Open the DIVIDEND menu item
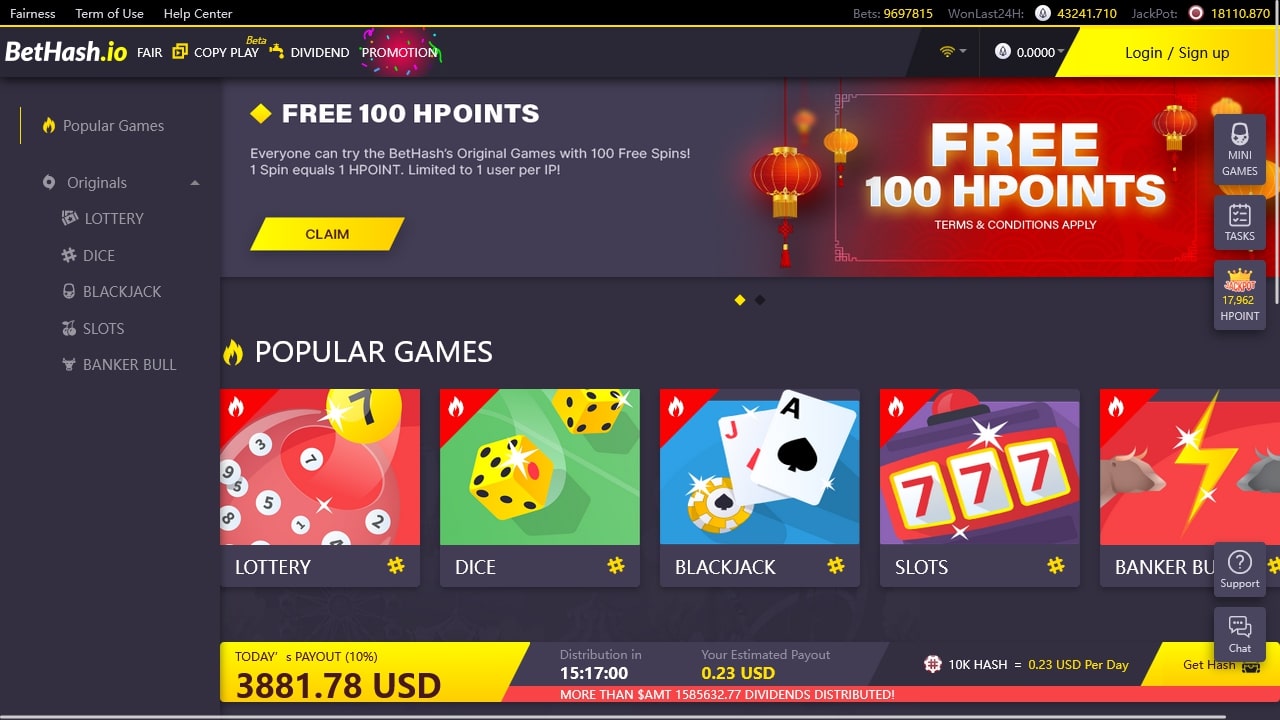Viewport: 1280px width, 720px height. point(309,52)
